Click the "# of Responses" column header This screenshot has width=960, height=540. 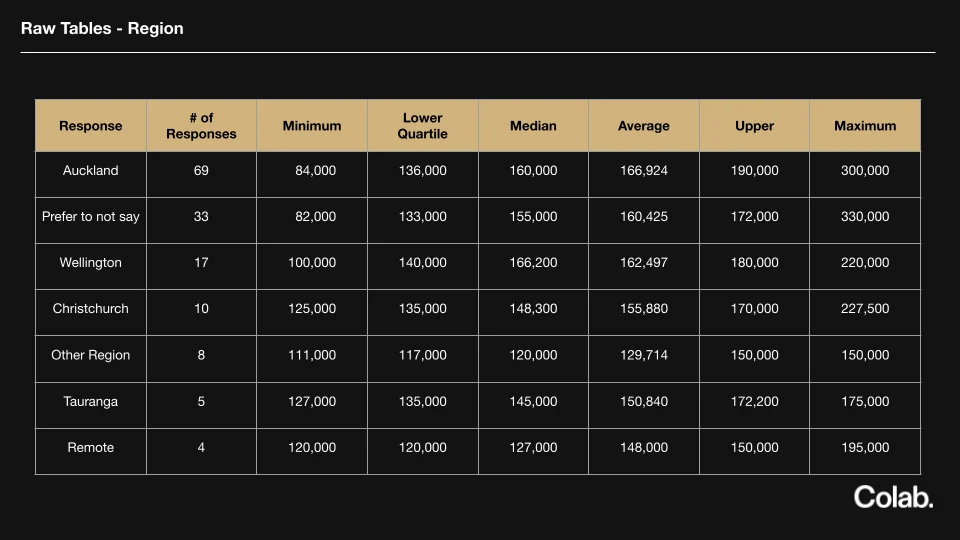201,126
